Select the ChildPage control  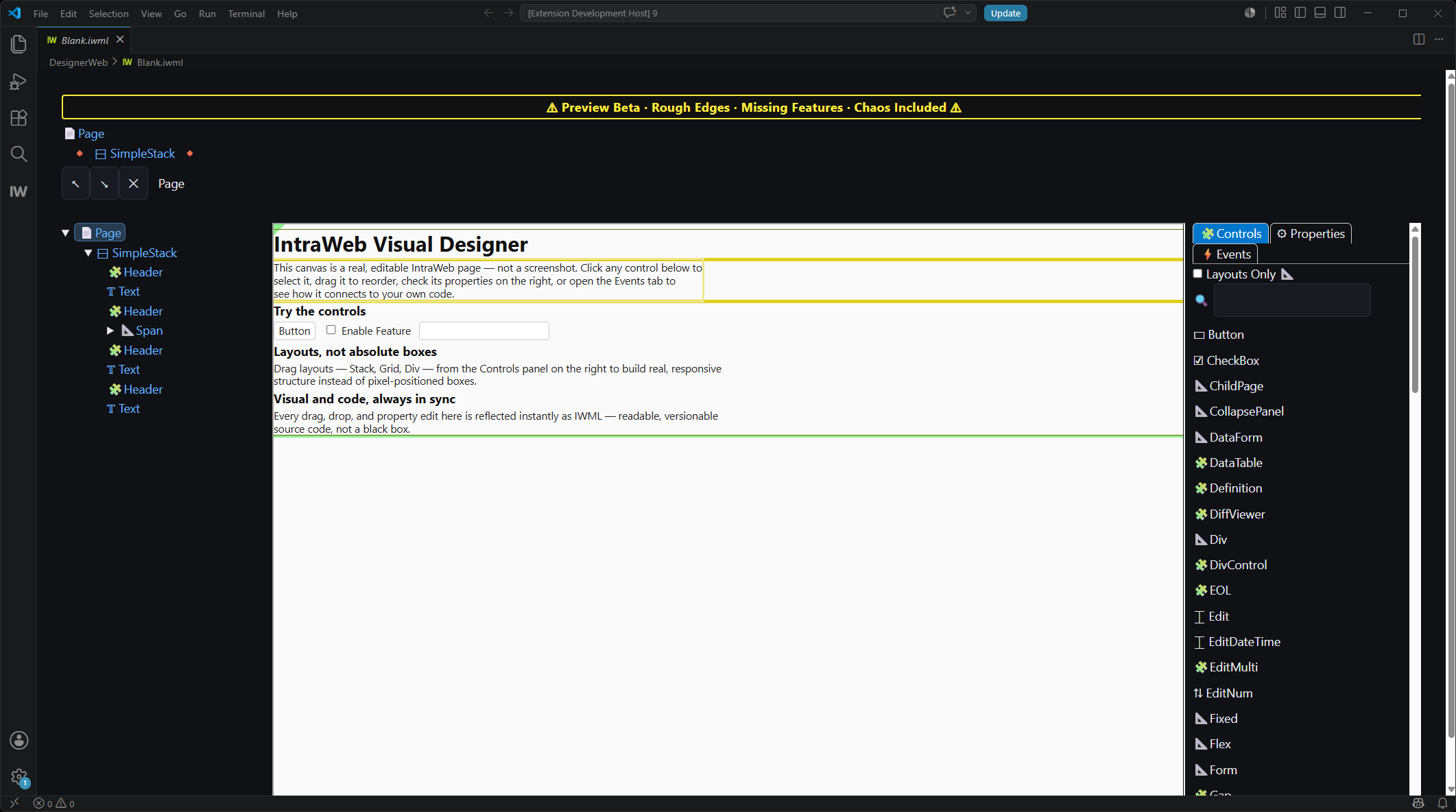tap(1229, 386)
